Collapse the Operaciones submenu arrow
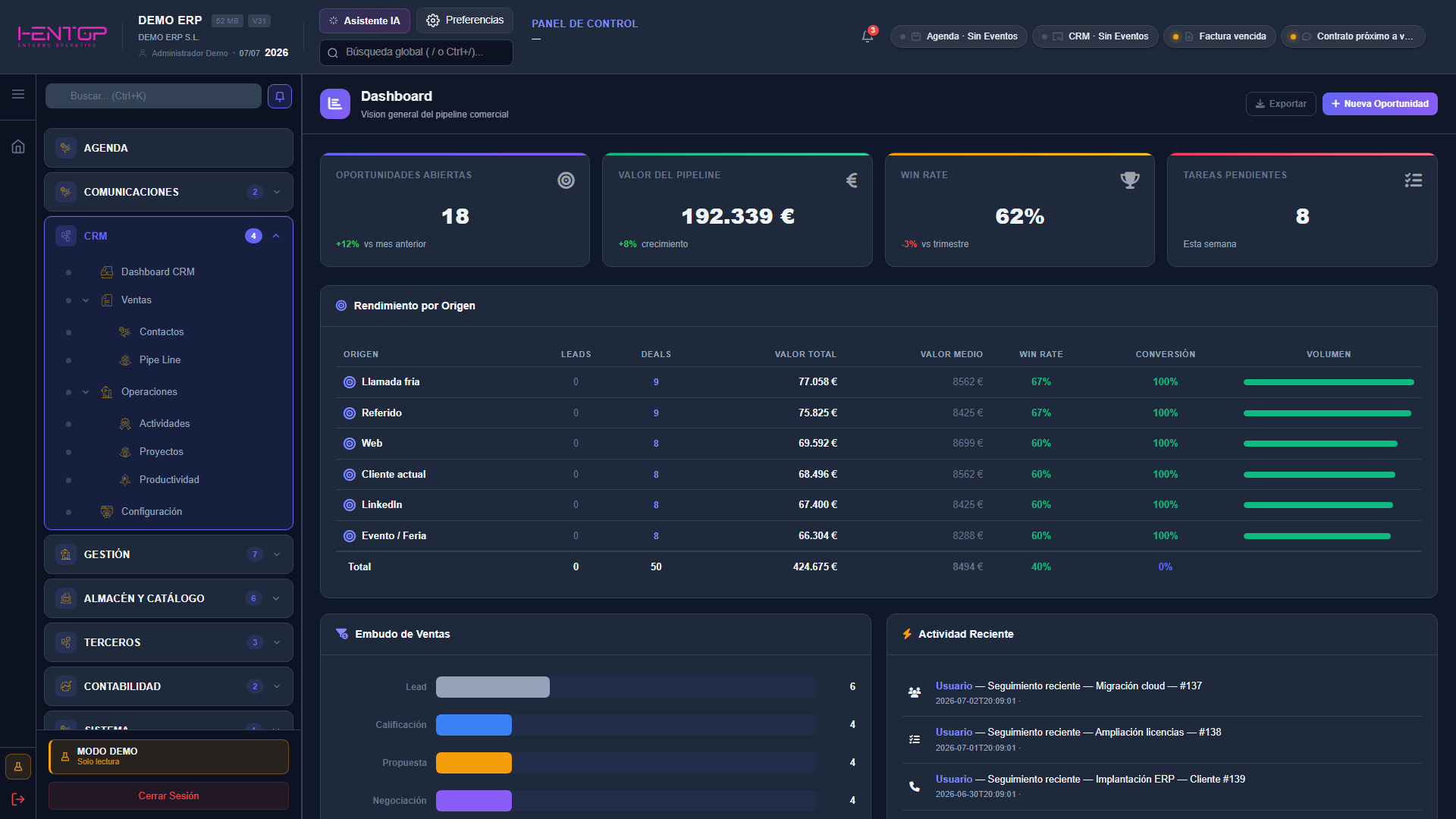The image size is (1456, 819). 86,392
